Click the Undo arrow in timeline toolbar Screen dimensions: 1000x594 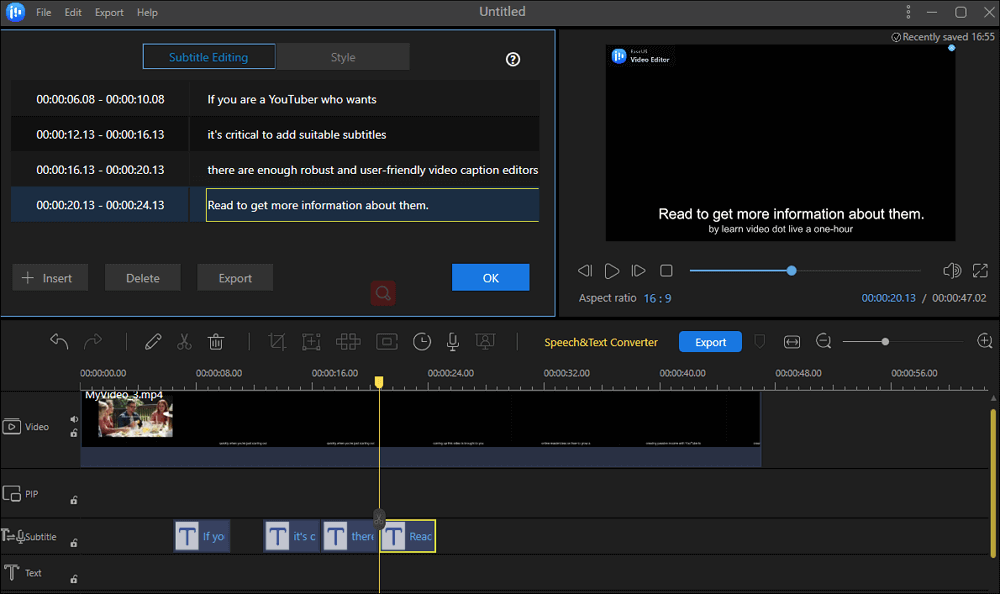click(60, 342)
